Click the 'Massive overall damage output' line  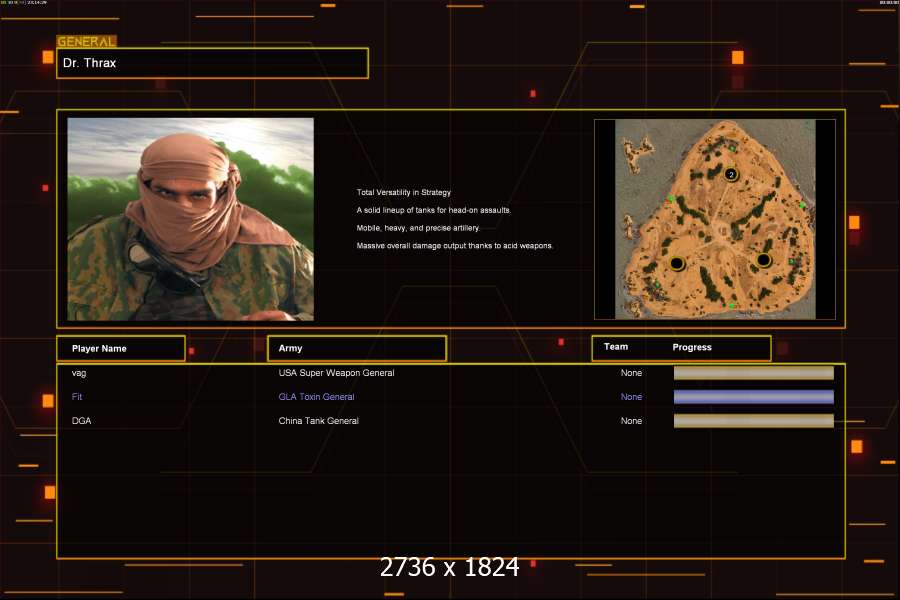pos(455,246)
